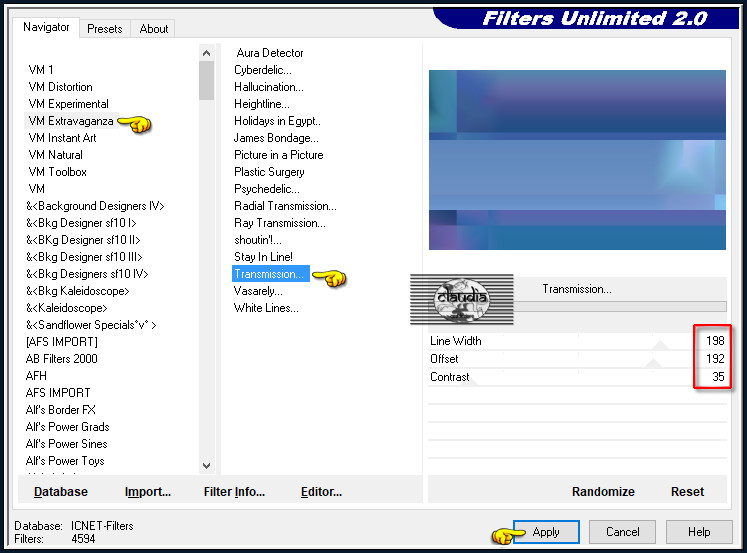Open Help
Image resolution: width=747 pixels, height=553 pixels.
(x=699, y=532)
